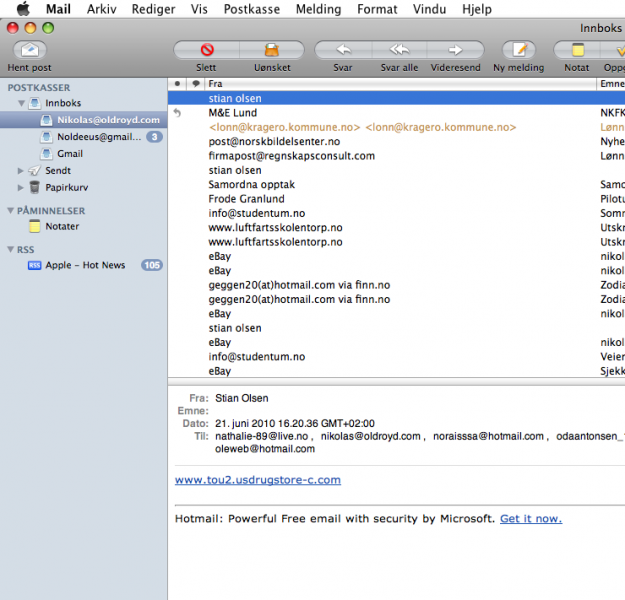Click Svar alle reply-all button
625x600 pixels.
[x=399, y=50]
